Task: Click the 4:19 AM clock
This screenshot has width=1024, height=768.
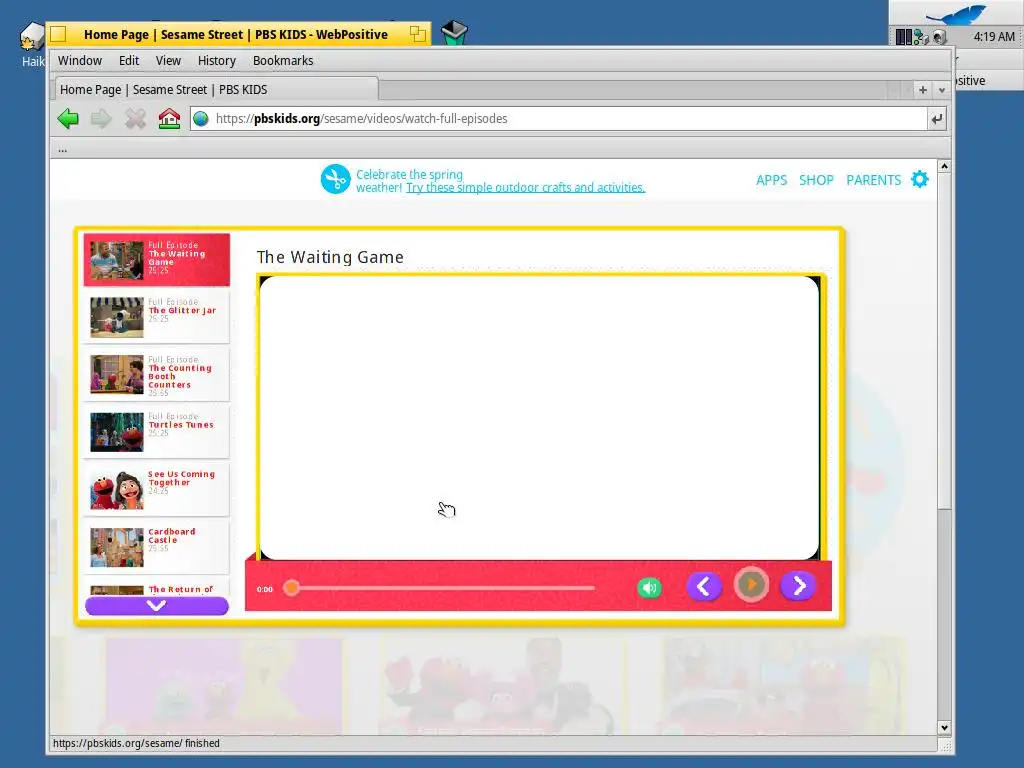Action: [x=994, y=37]
